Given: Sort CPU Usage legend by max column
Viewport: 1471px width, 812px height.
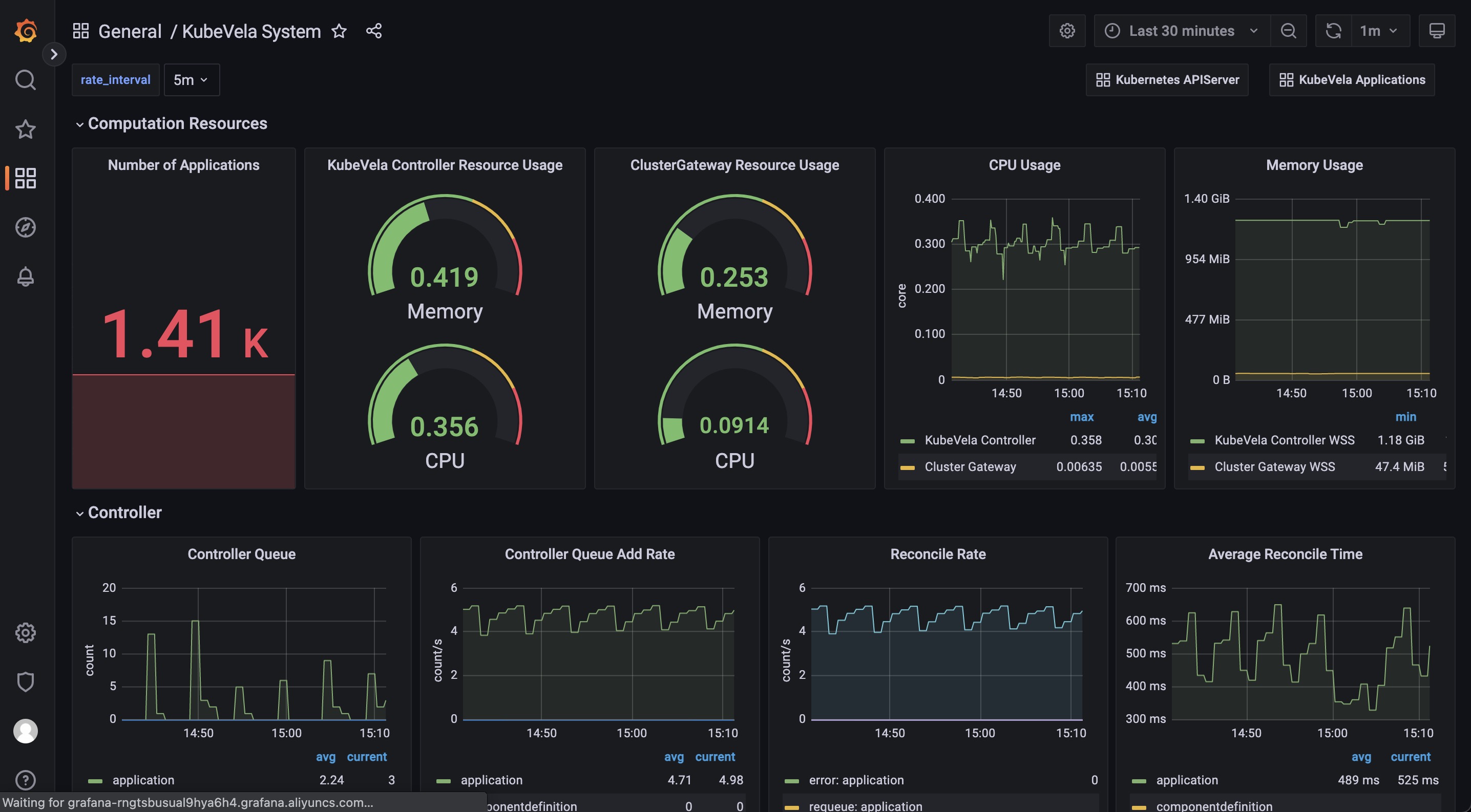Looking at the screenshot, I should 1082,417.
